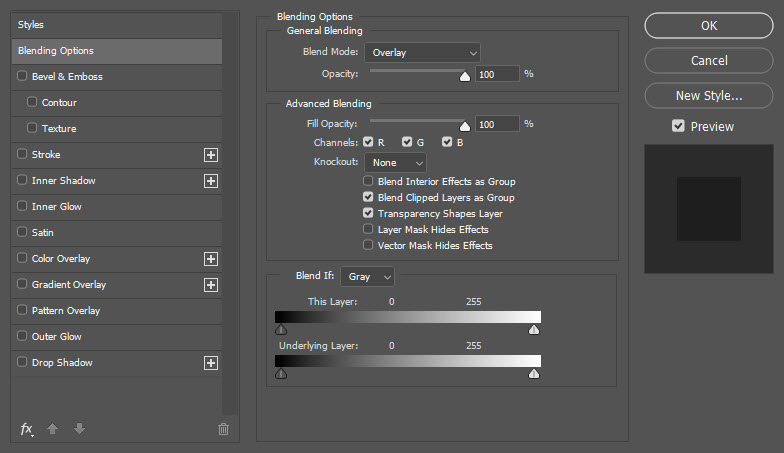Screen dimensions: 784x453
Task: Click the plus icon beside Drop Shadow
Action: coord(210,363)
